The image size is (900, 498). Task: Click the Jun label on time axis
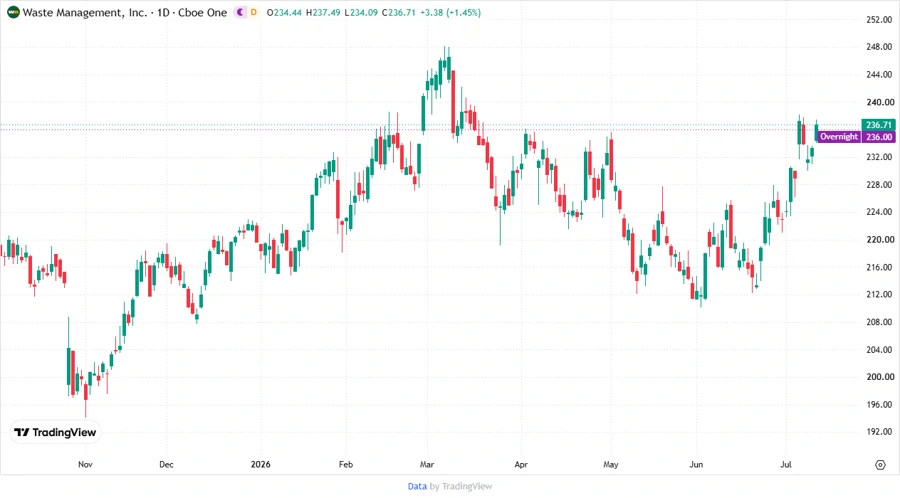(x=696, y=464)
